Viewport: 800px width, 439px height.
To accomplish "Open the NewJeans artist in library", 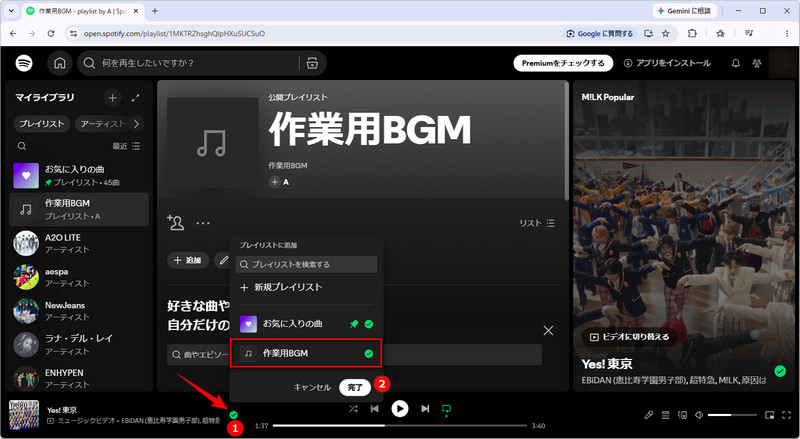I will click(x=79, y=311).
